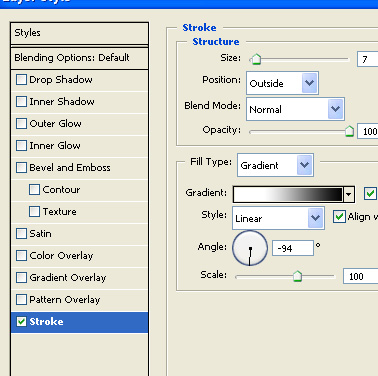
Task: Enable the Inner Shadow checkbox
Action: tap(21, 102)
